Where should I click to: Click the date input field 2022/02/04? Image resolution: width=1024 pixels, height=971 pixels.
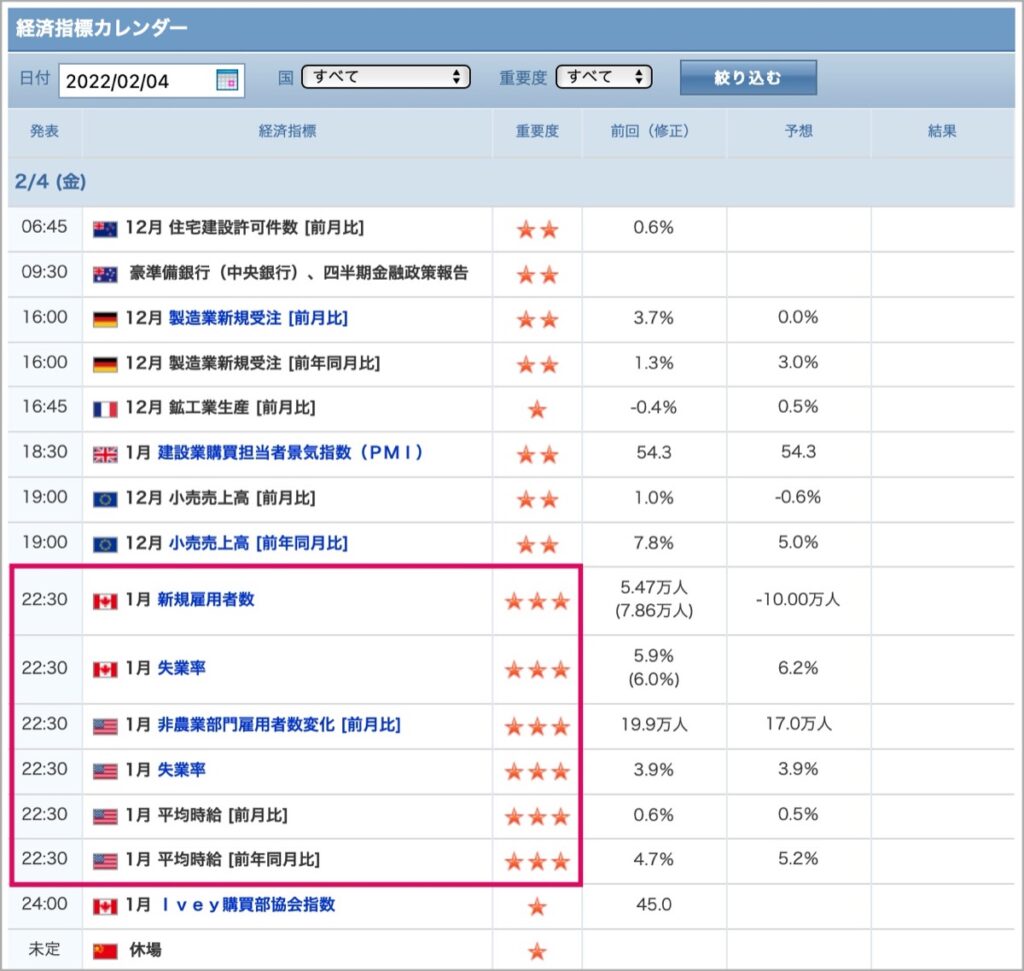pyautogui.click(x=152, y=80)
